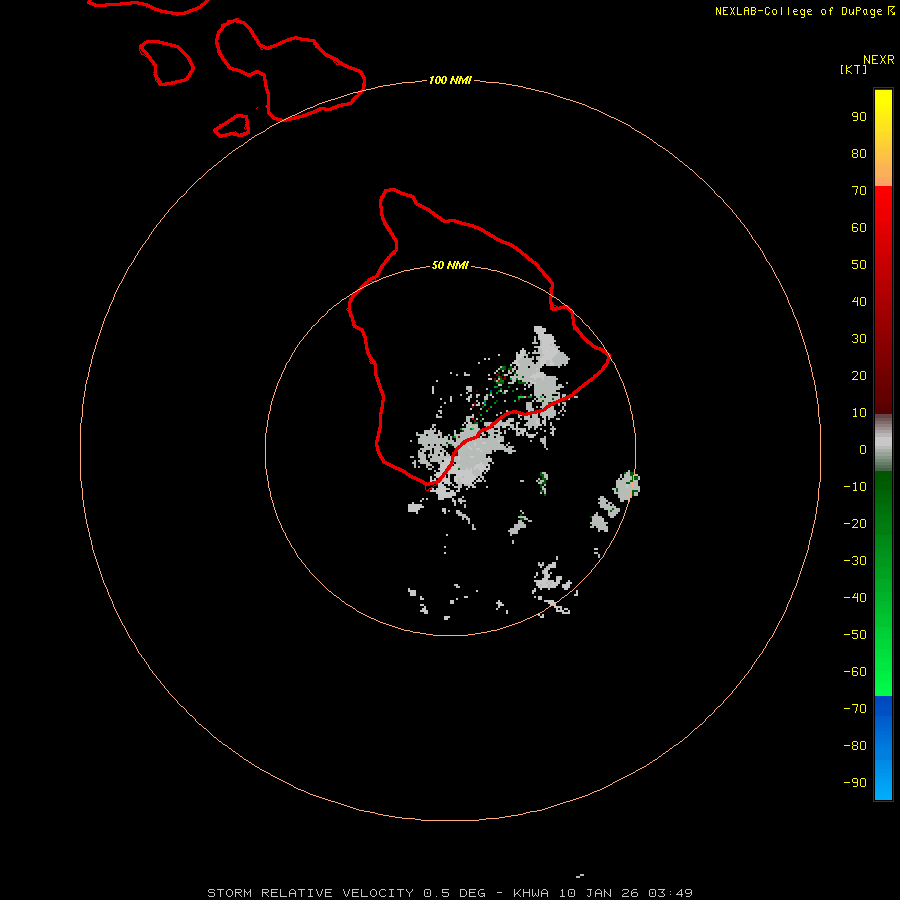Select the 100 NMI range ring label
This screenshot has height=900, width=900.
450,80
